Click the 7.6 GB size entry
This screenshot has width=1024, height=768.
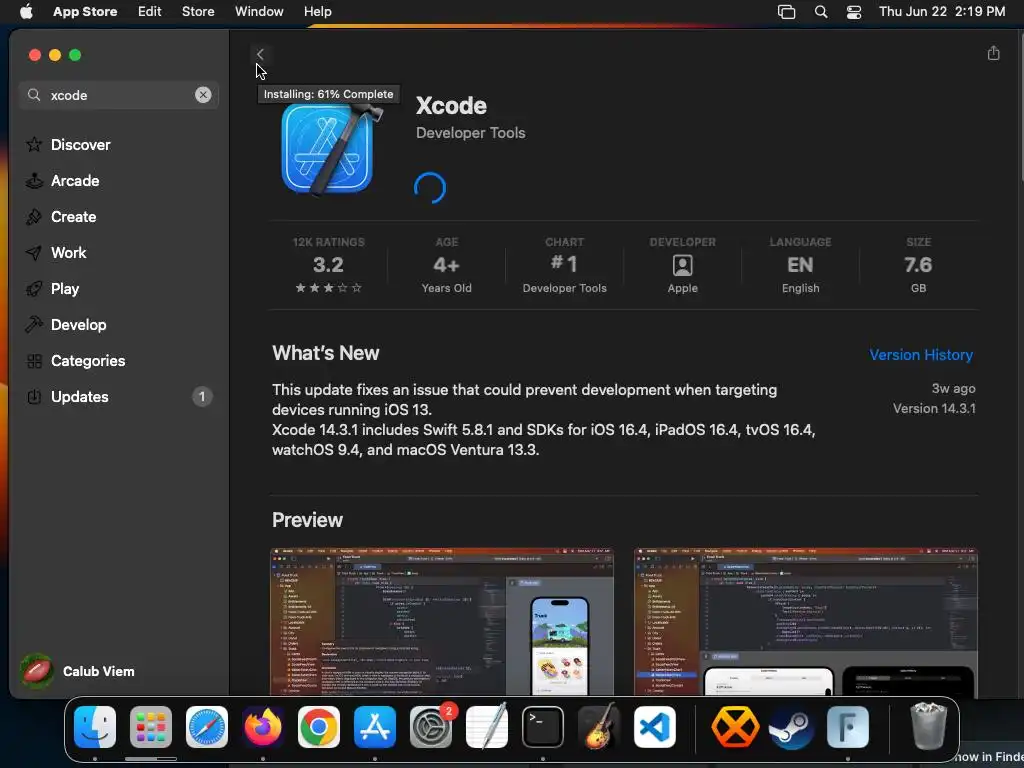918,264
